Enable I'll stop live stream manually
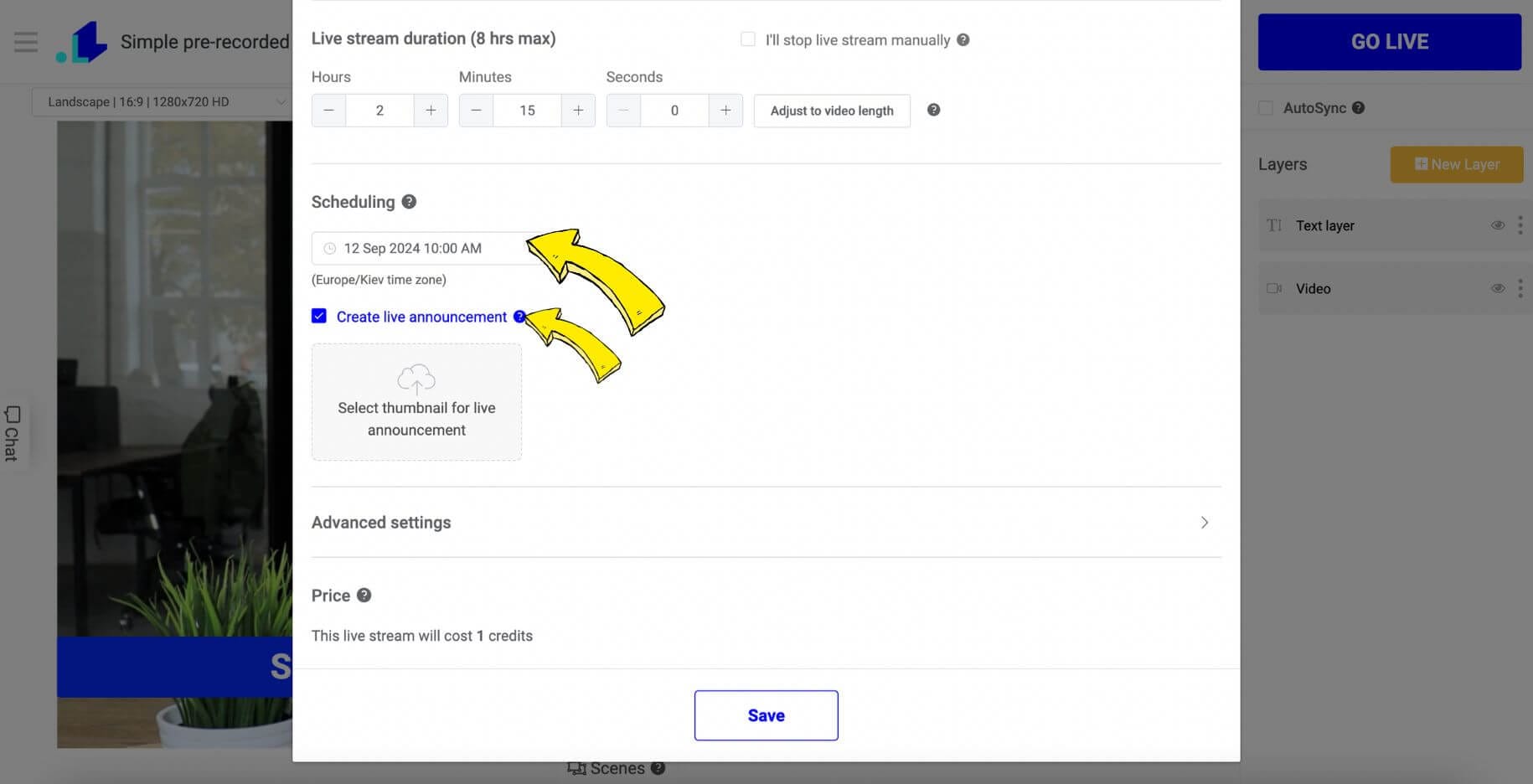The height and width of the screenshot is (784, 1533). 748,39
